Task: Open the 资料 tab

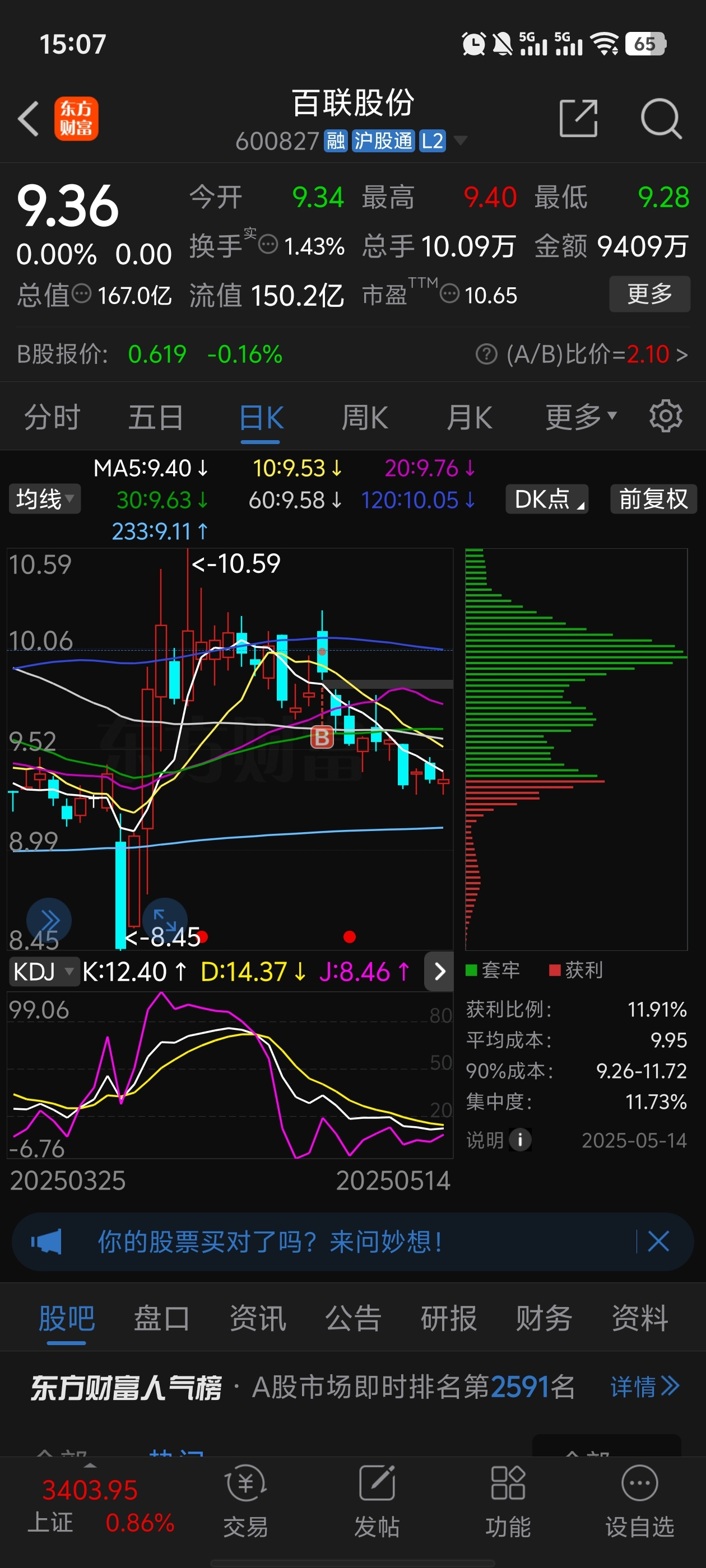Action: [640, 1318]
